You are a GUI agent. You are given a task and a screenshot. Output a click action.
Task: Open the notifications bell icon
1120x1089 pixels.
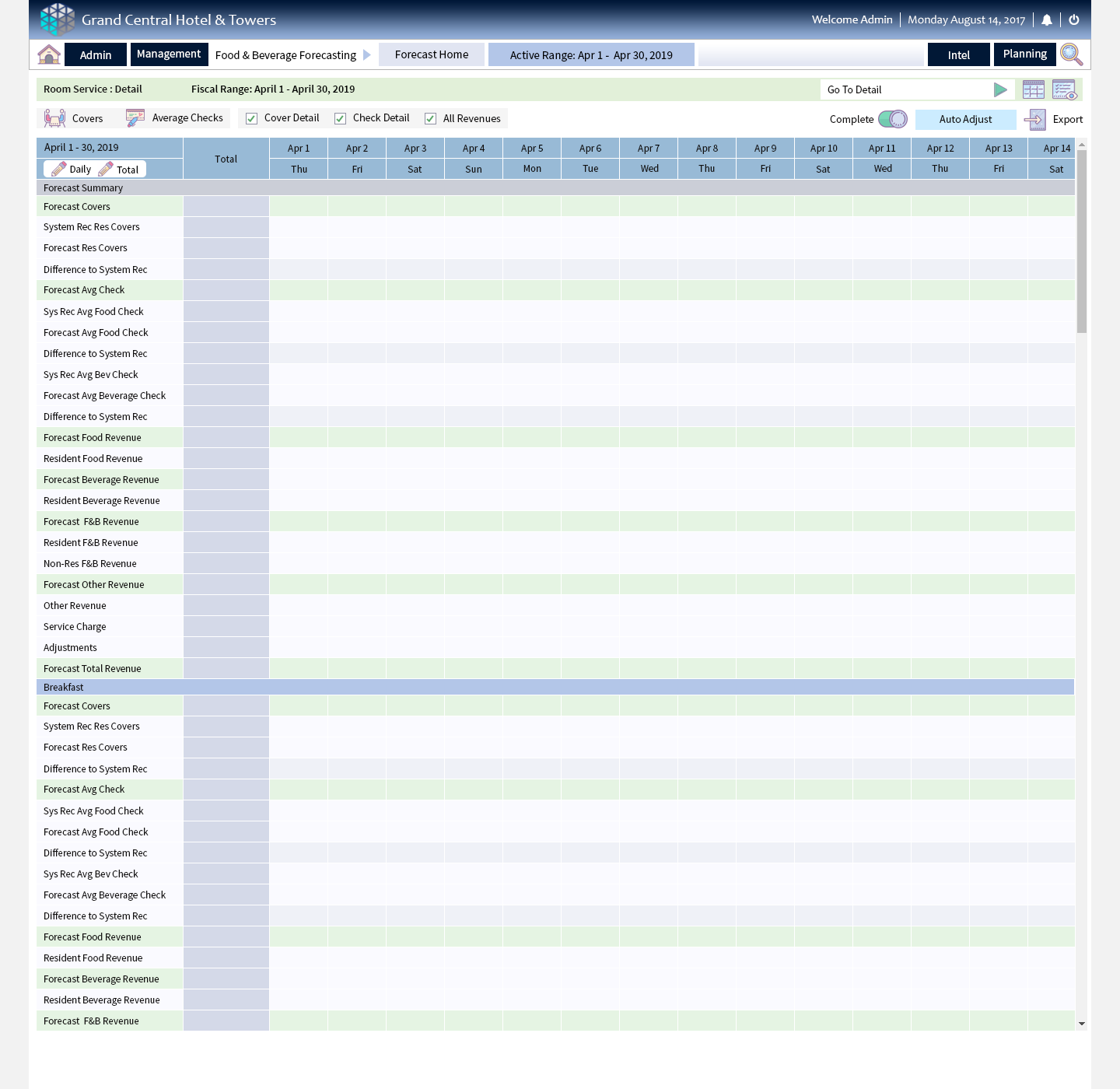tap(1047, 20)
